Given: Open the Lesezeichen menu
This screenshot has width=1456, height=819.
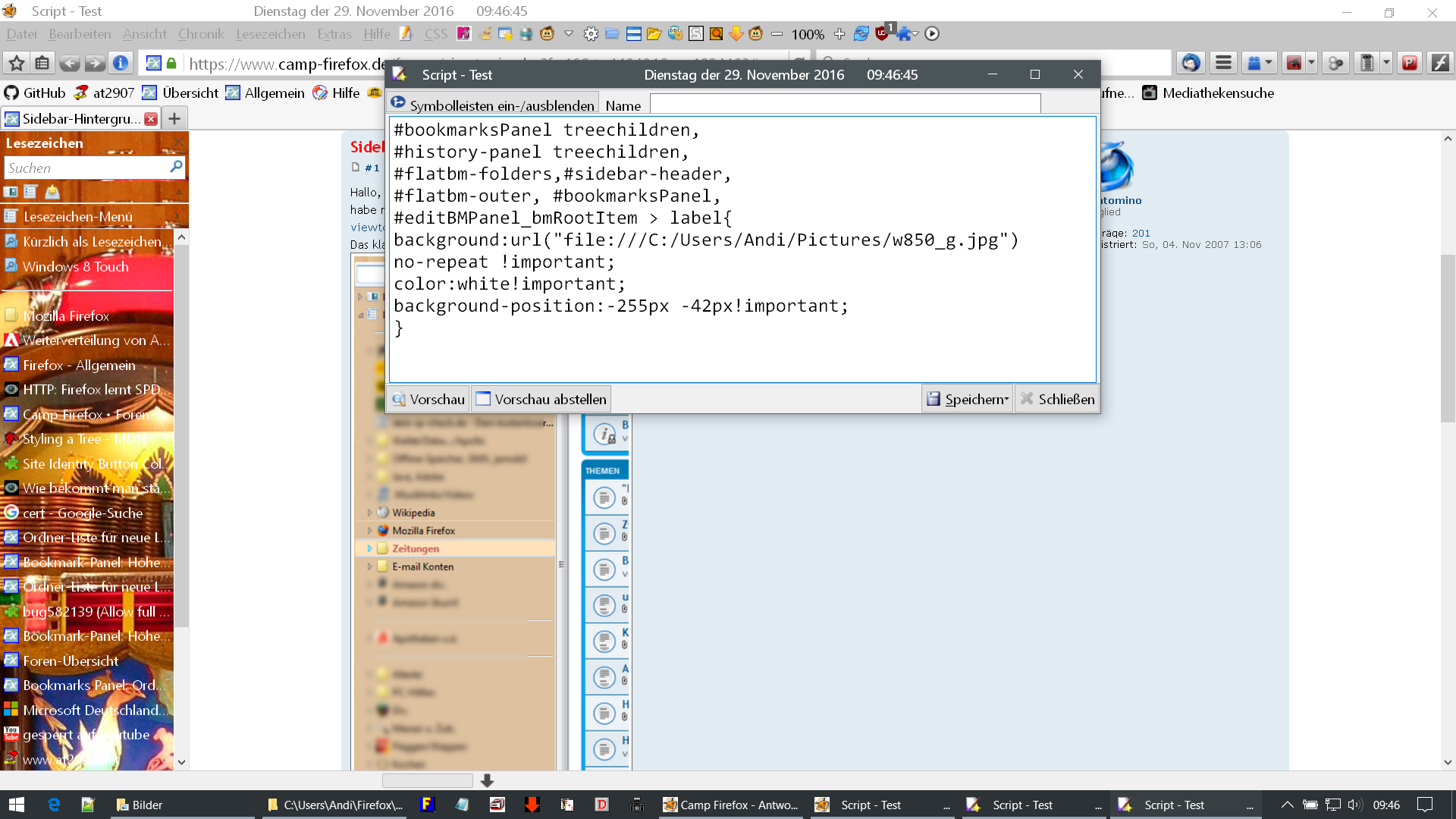Looking at the screenshot, I should pyautogui.click(x=270, y=34).
